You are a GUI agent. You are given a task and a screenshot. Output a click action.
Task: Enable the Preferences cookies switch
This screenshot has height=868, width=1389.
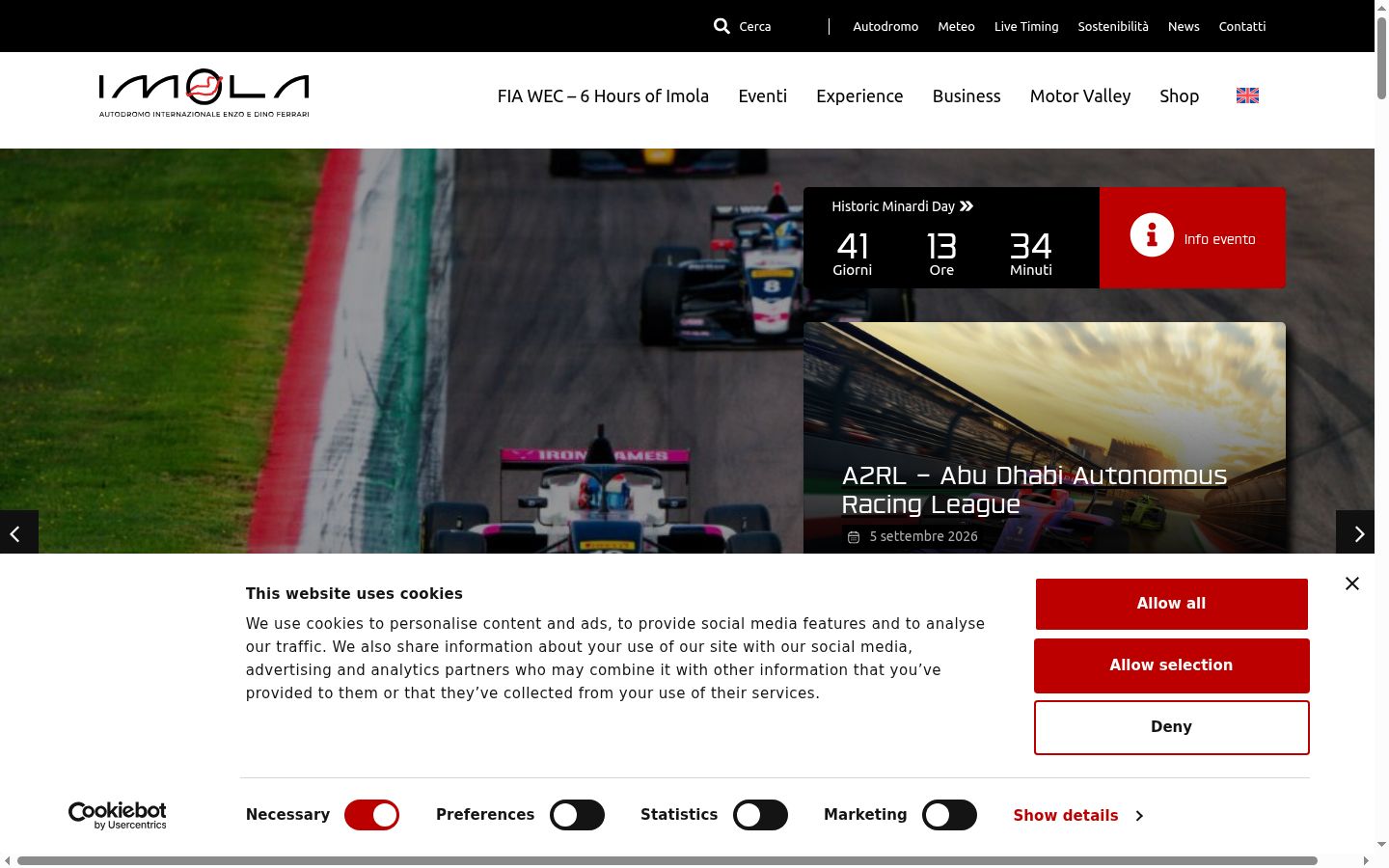point(577,815)
